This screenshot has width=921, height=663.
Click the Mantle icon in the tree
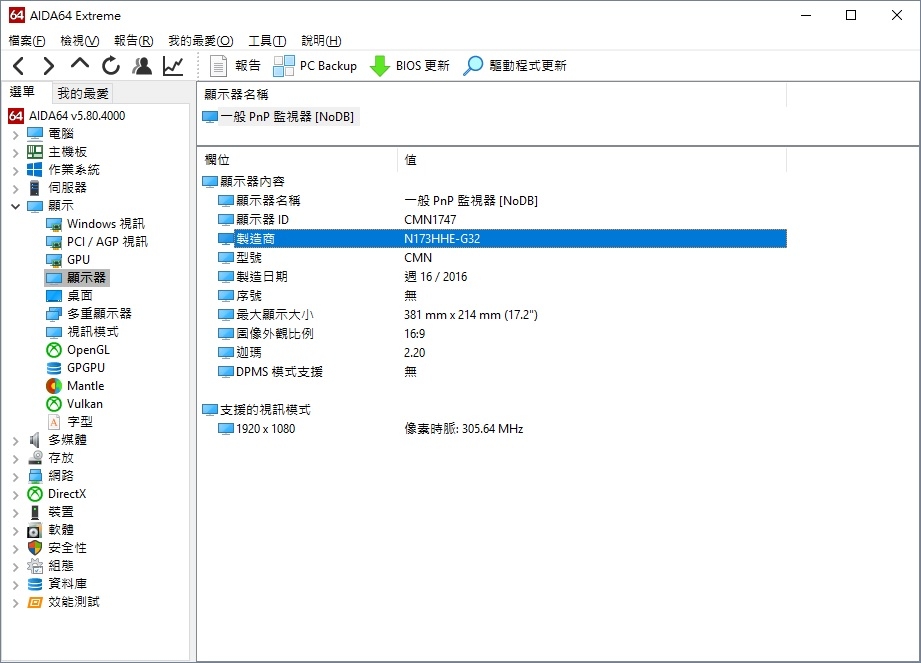click(x=54, y=386)
